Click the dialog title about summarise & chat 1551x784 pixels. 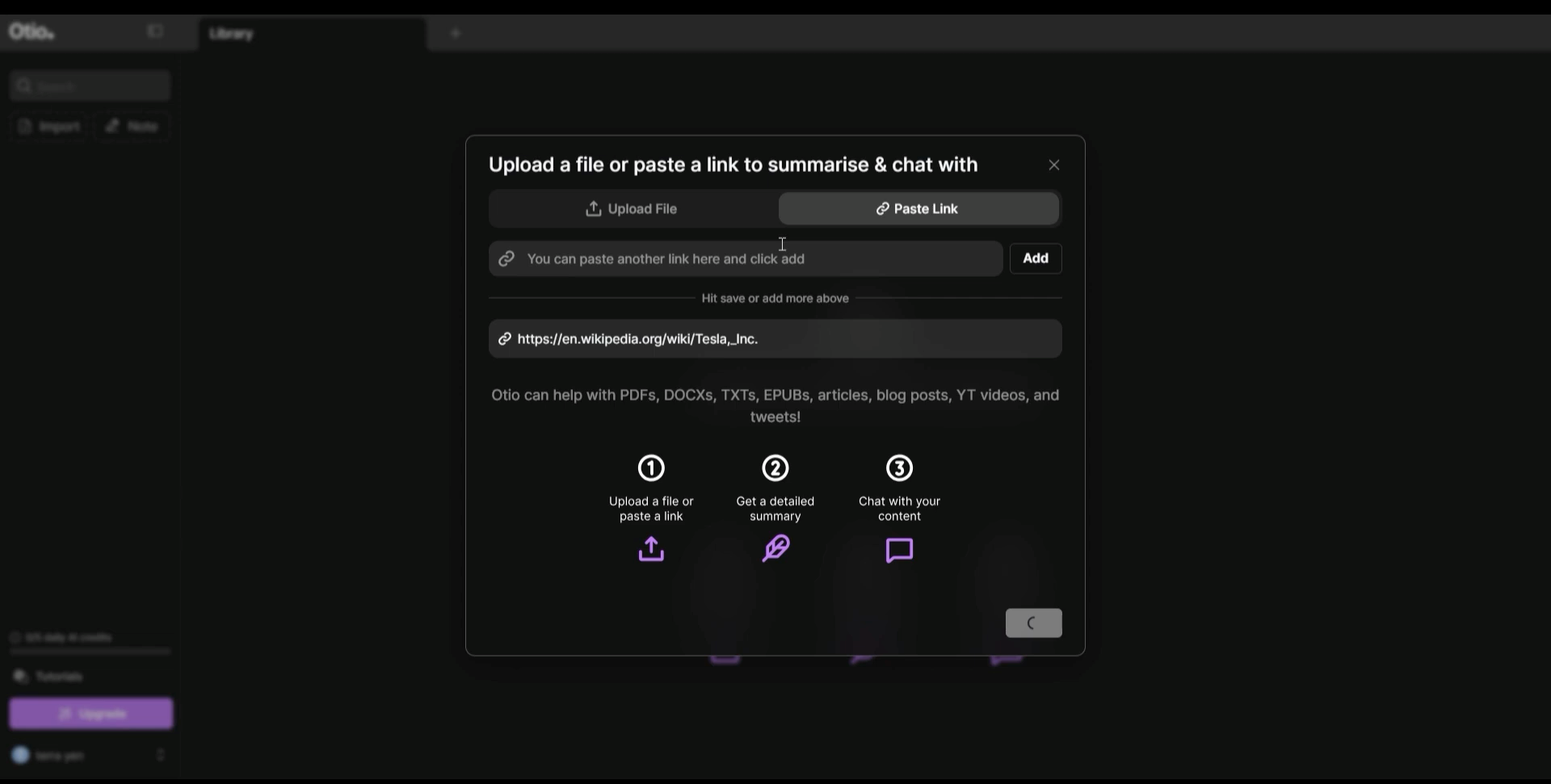[x=733, y=165]
